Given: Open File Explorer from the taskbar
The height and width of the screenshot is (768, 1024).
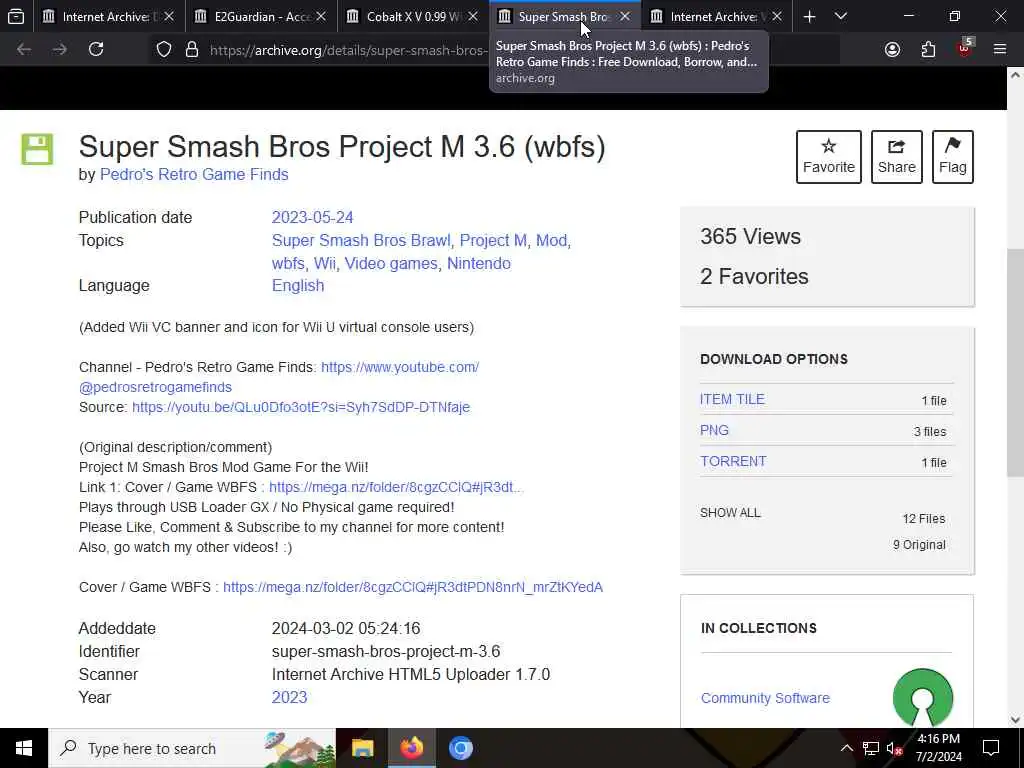Looking at the screenshot, I should tap(362, 748).
